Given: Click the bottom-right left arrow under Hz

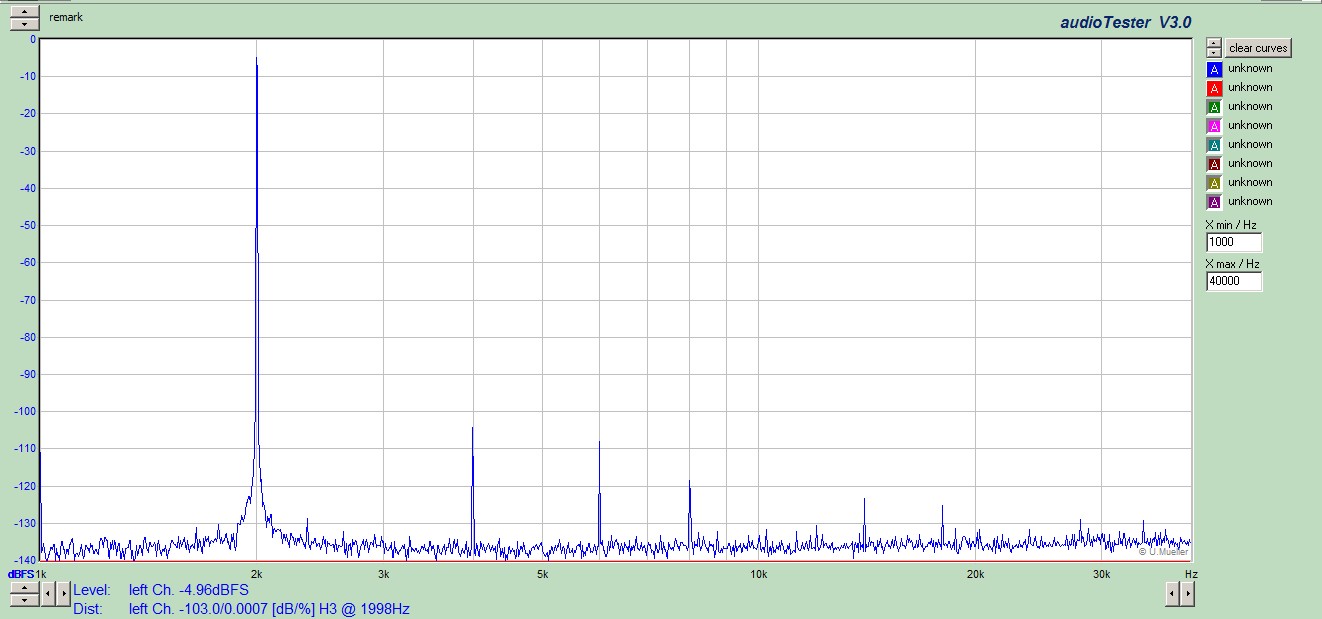Looking at the screenshot, I should (1173, 593).
